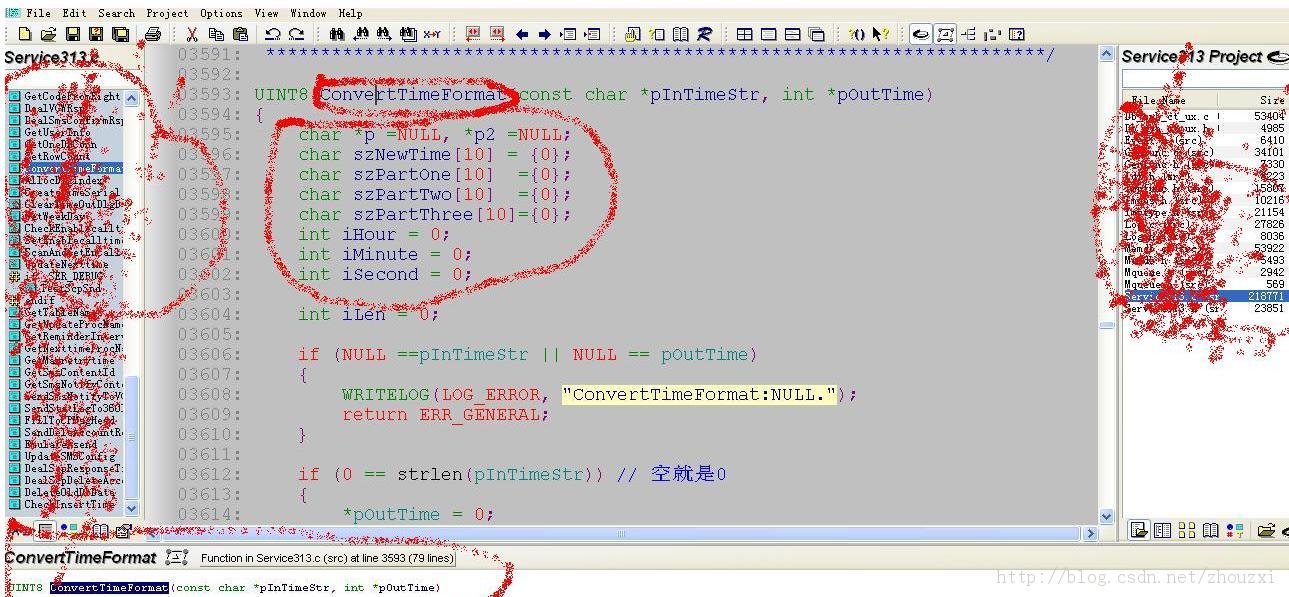Select ConvertTimeFormat in the symbol list
The height and width of the screenshot is (597, 1289).
pyautogui.click(x=66, y=168)
